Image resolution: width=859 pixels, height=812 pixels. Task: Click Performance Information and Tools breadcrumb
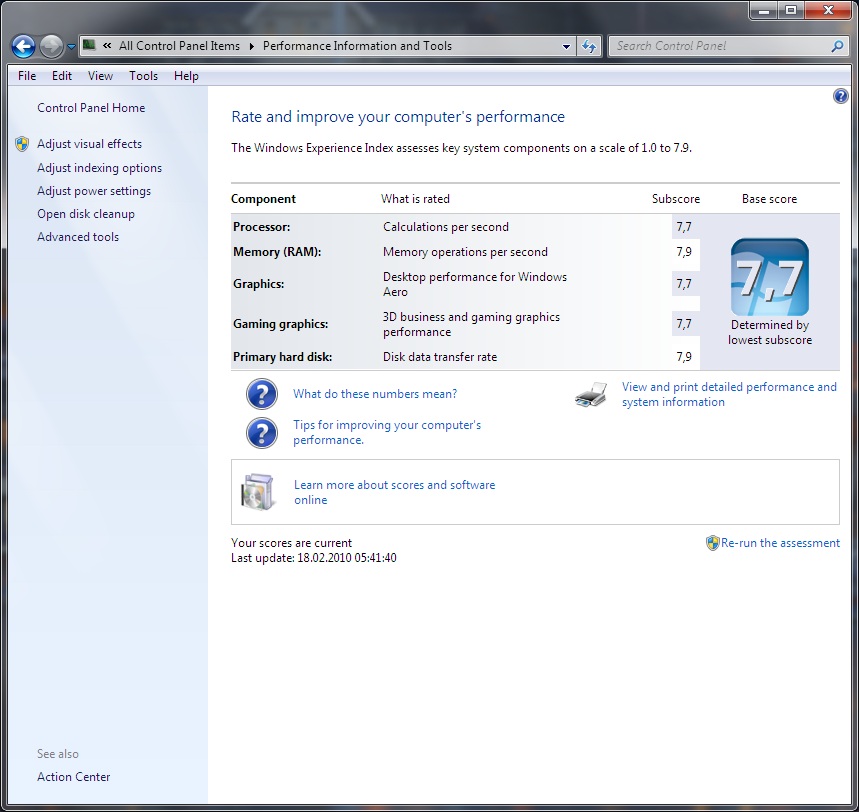coord(357,46)
